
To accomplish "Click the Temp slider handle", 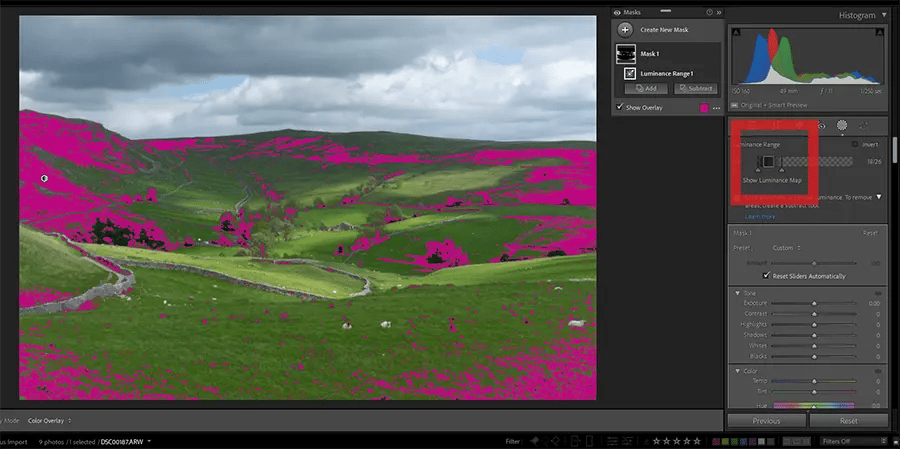I will click(x=814, y=381).
